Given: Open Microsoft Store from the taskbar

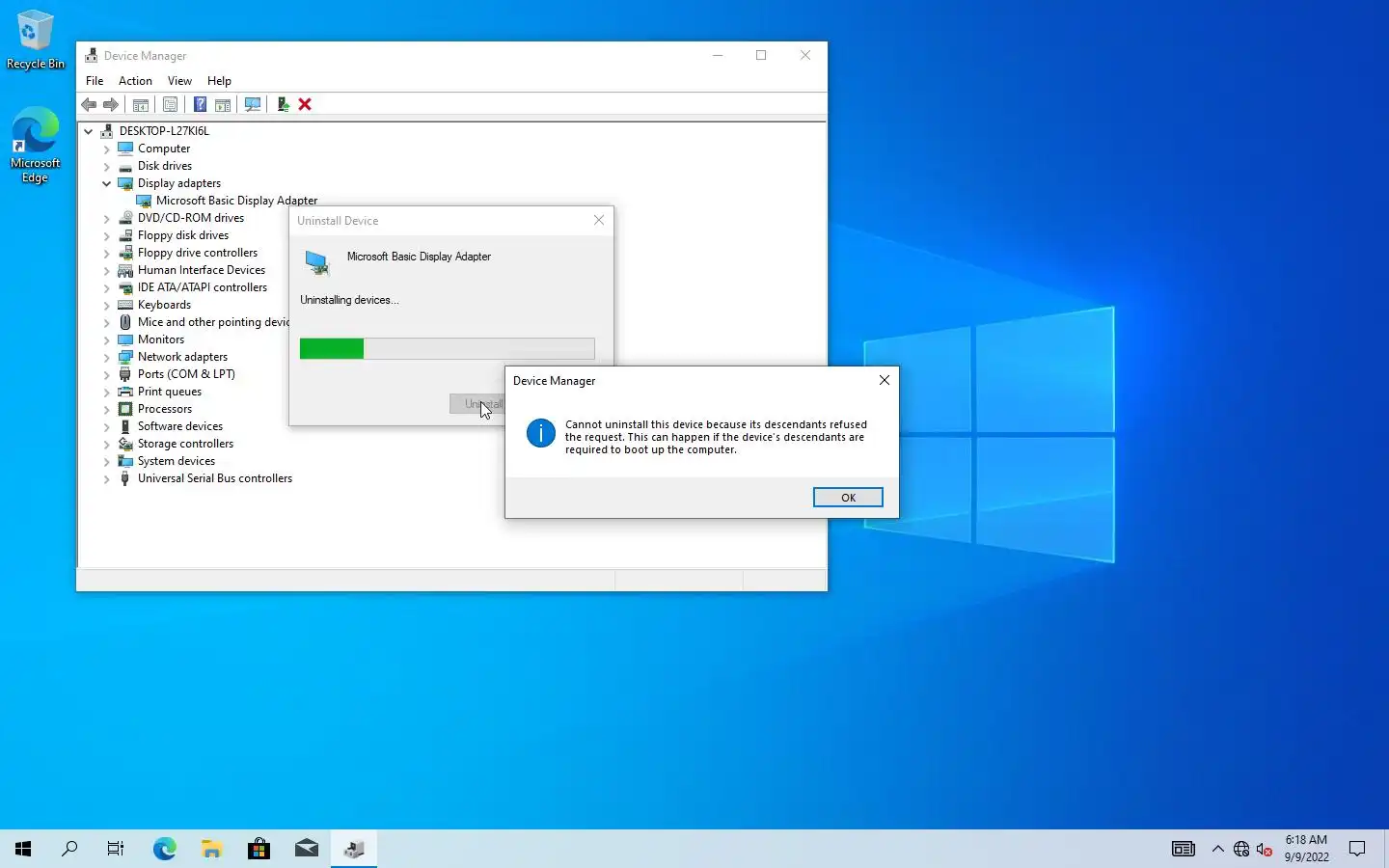Looking at the screenshot, I should tap(259, 849).
